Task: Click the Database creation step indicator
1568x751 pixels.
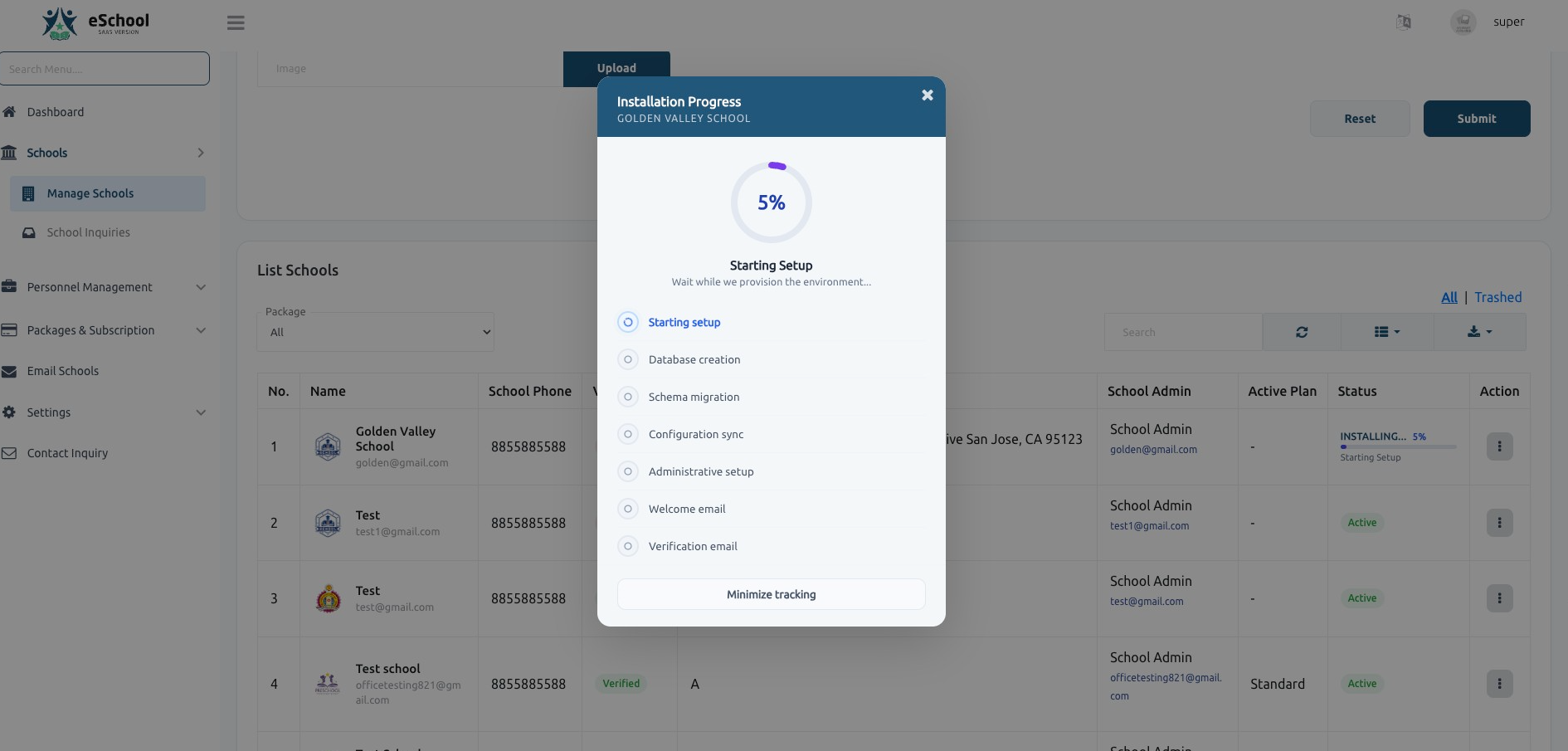Action: click(628, 359)
